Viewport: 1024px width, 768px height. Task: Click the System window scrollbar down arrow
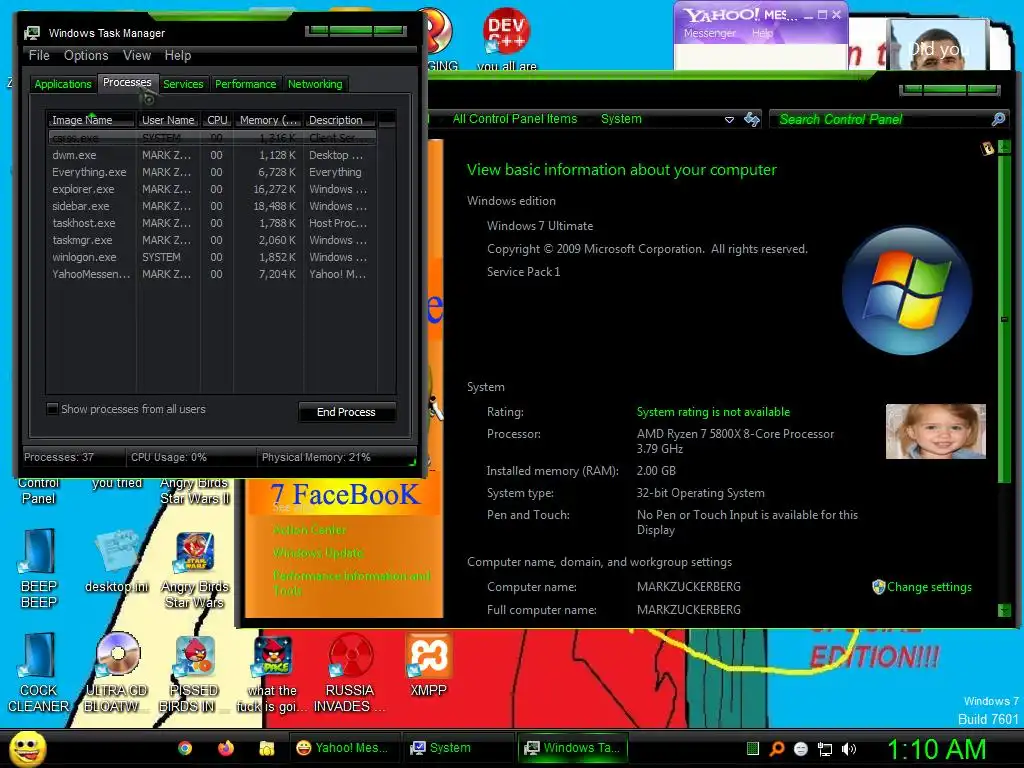pyautogui.click(x=1004, y=611)
